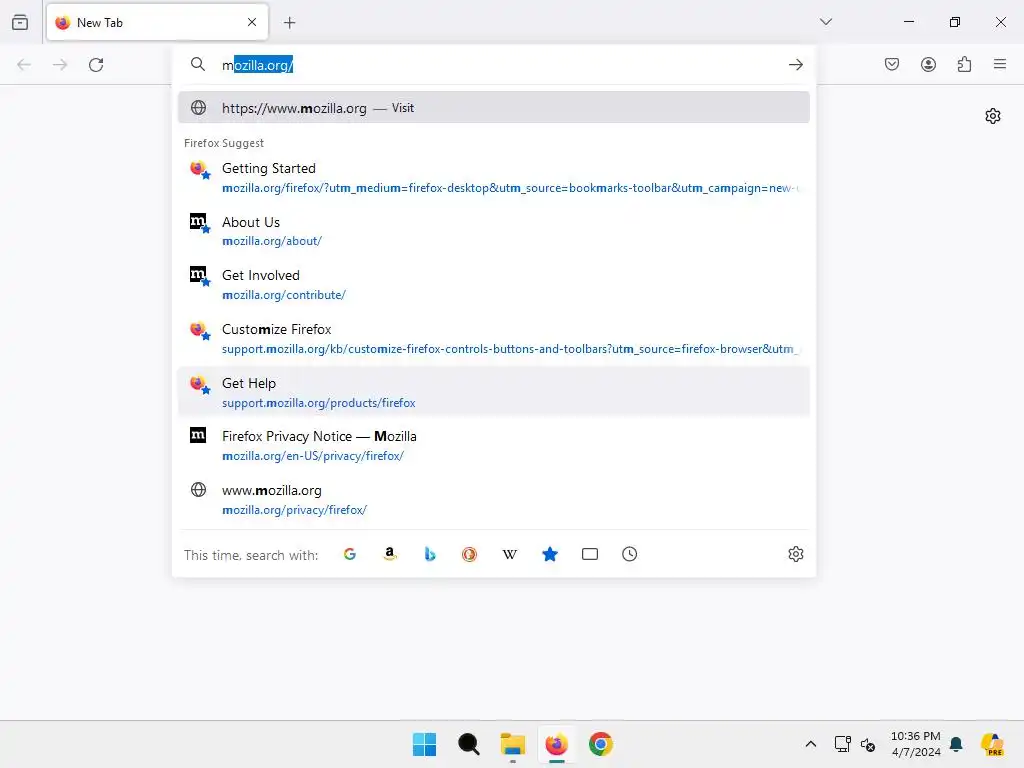This screenshot has height=768, width=1024.
Task: Visit https://www.mozilla.org suggestion
Action: [x=494, y=108]
